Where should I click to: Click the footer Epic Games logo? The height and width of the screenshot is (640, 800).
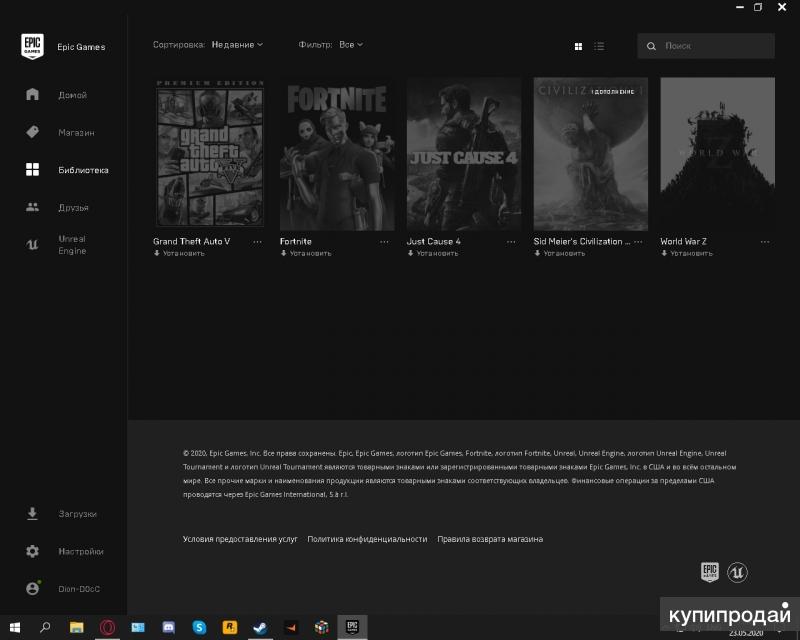[710, 572]
